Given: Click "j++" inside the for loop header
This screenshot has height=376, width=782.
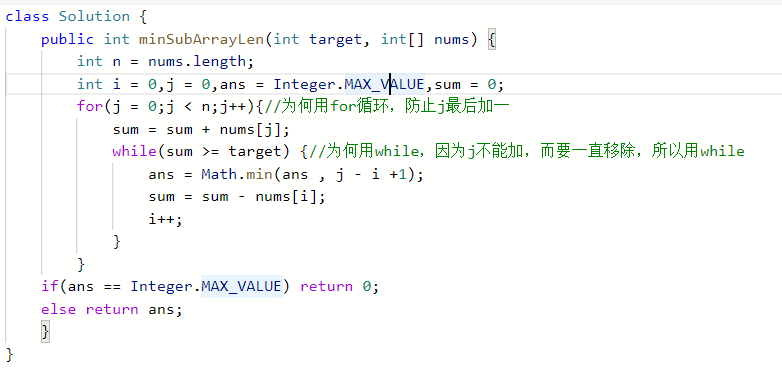Looking at the screenshot, I should (233, 106).
